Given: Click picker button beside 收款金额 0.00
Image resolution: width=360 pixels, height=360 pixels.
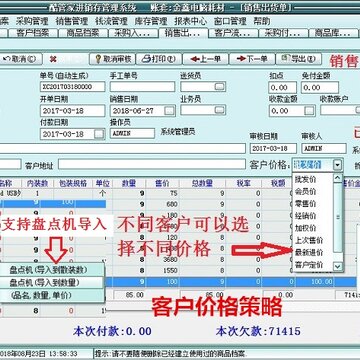Looking at the screenshot, I should tap(309, 111).
